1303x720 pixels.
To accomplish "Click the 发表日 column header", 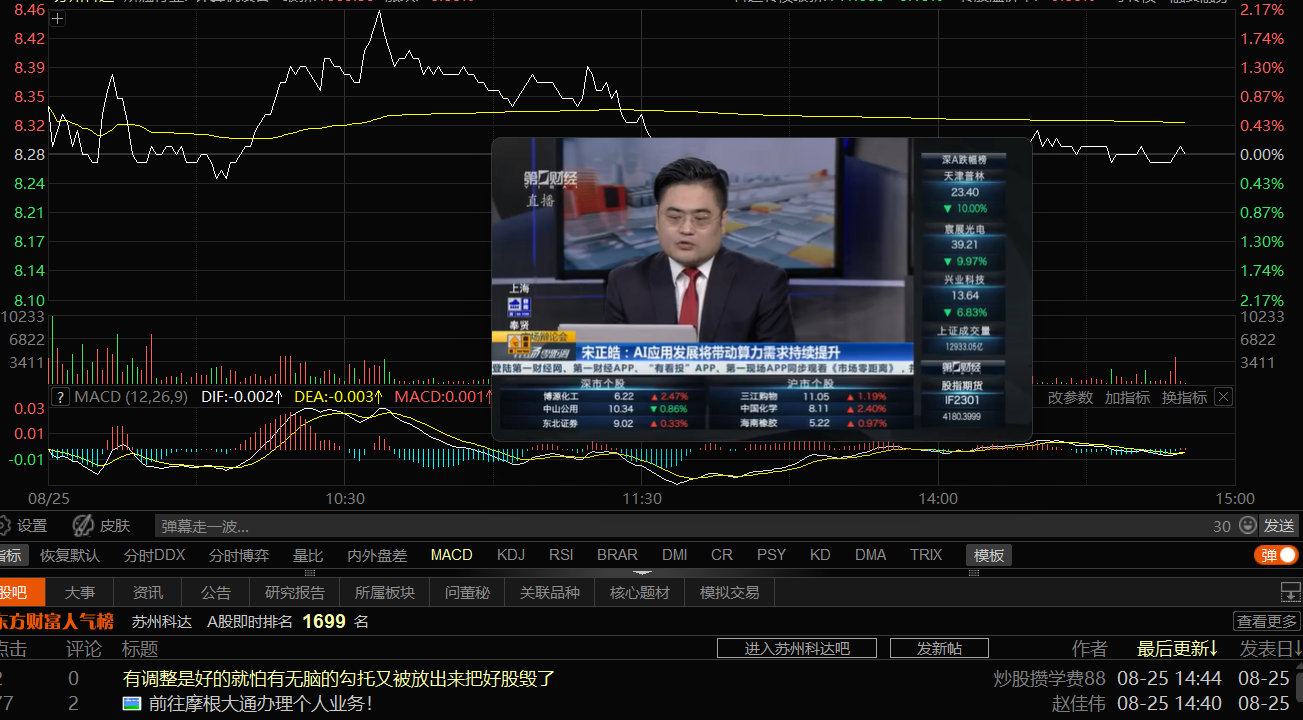I will pos(1271,648).
